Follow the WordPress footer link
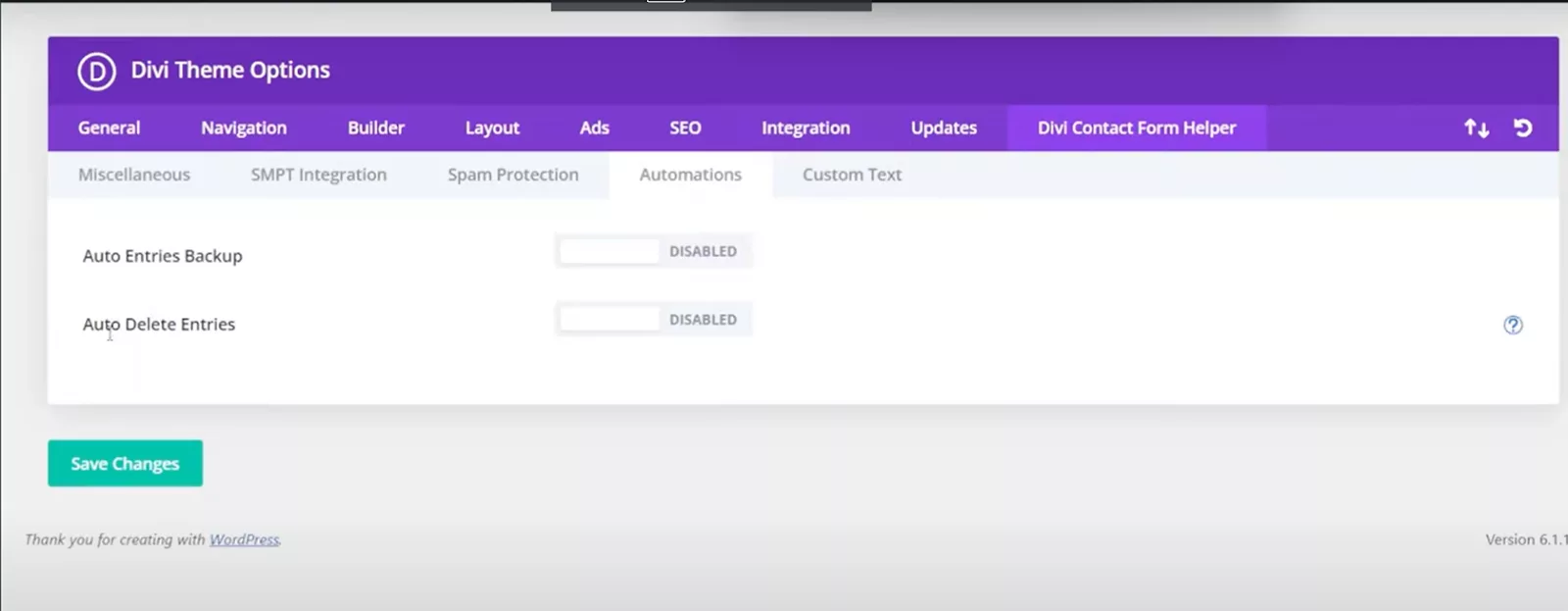 coord(244,539)
